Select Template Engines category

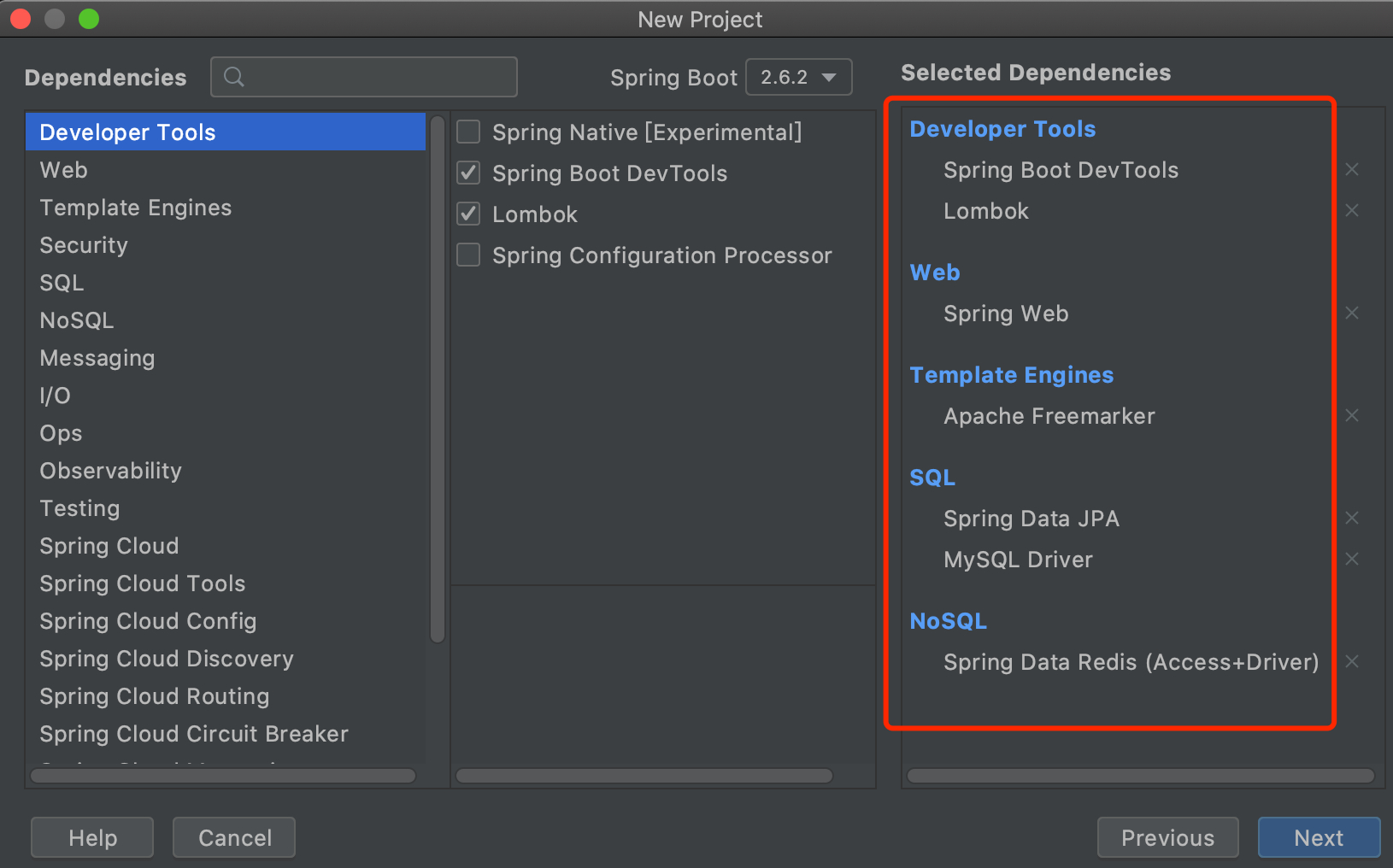(x=226, y=207)
